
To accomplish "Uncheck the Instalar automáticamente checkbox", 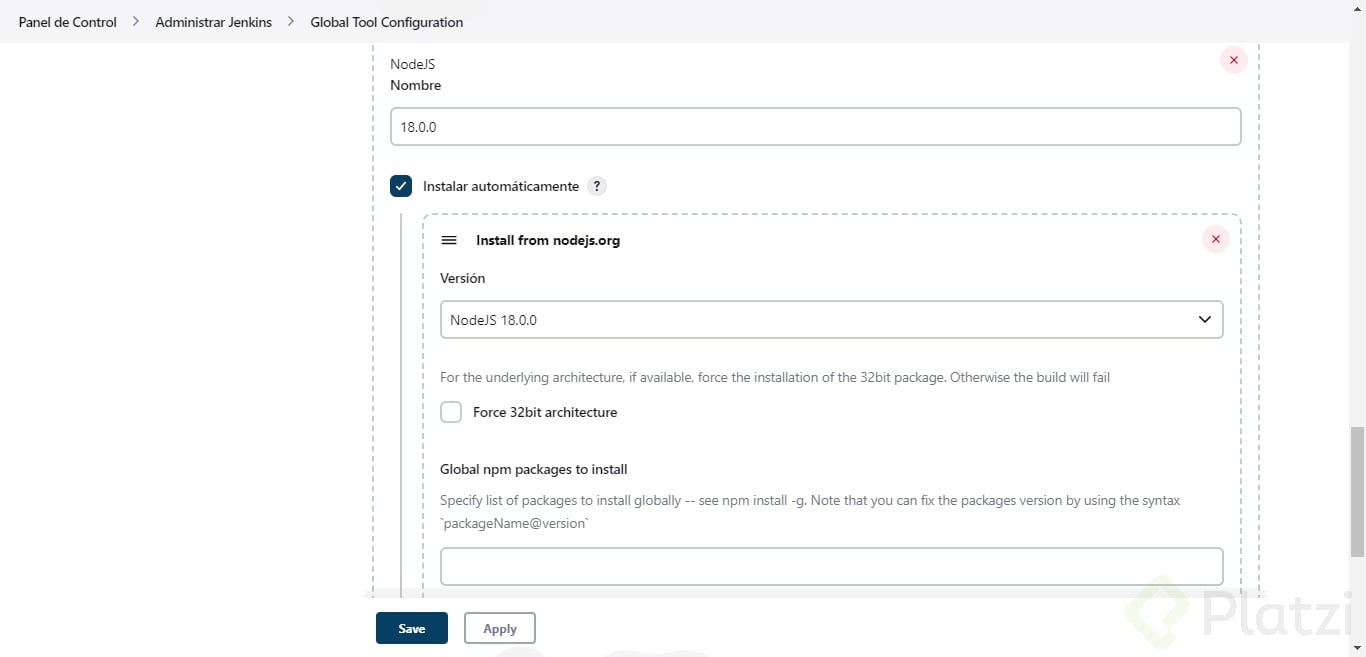I will (401, 186).
